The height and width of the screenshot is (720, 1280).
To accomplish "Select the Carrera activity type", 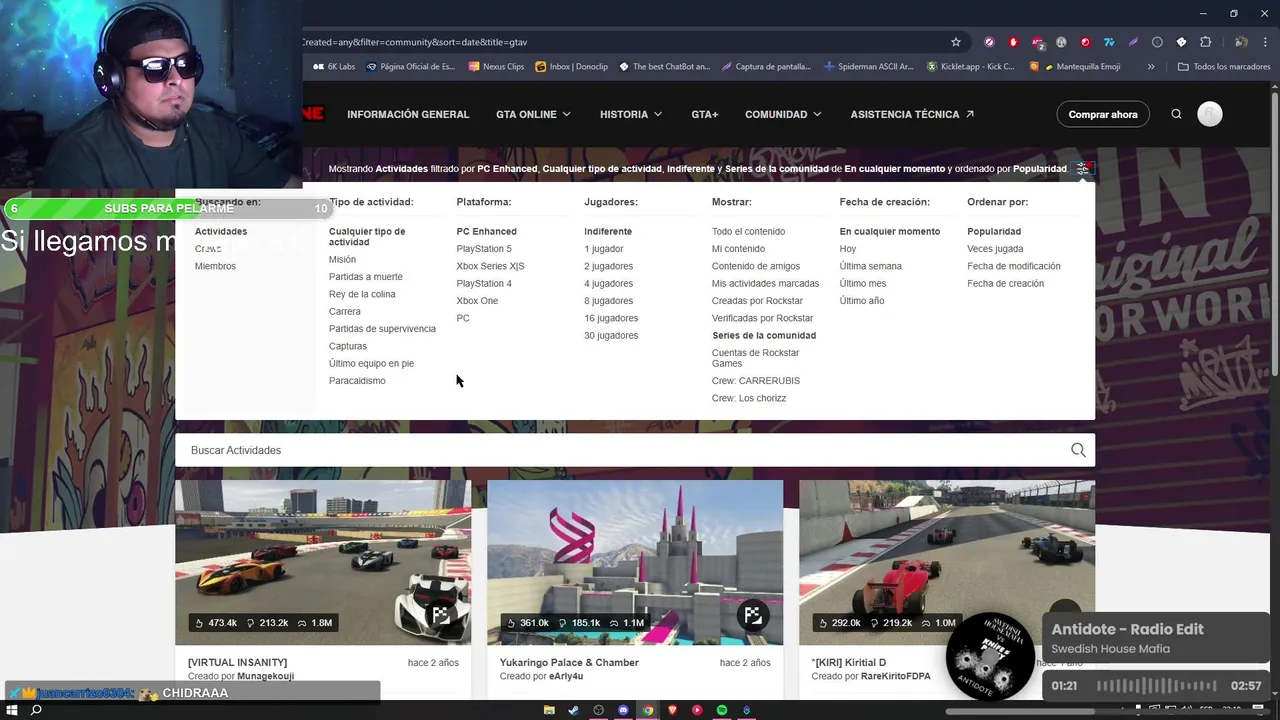I will 345,311.
